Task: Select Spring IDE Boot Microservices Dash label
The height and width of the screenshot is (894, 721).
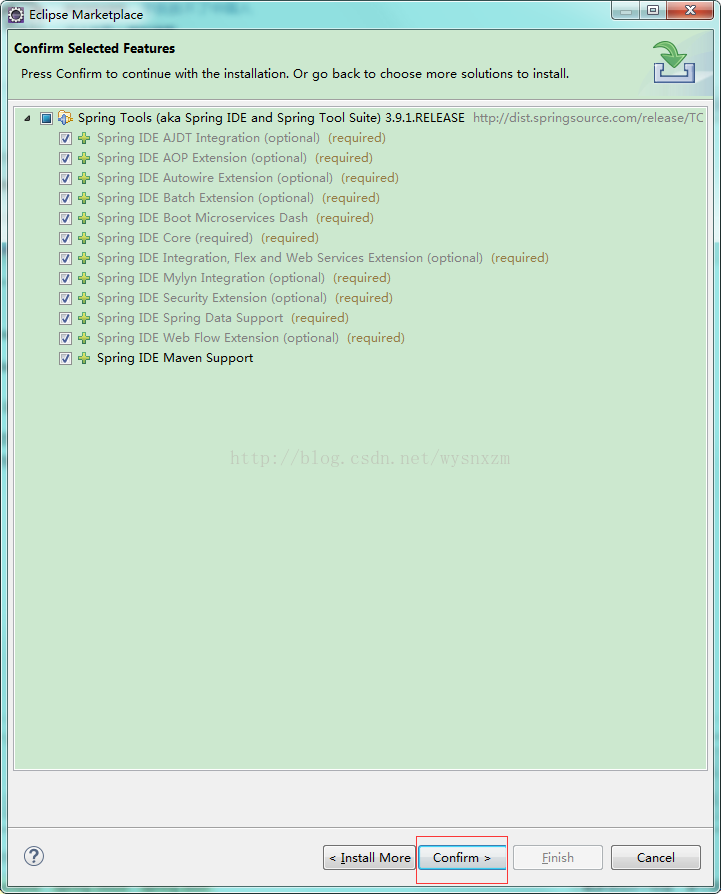Action: [x=202, y=218]
